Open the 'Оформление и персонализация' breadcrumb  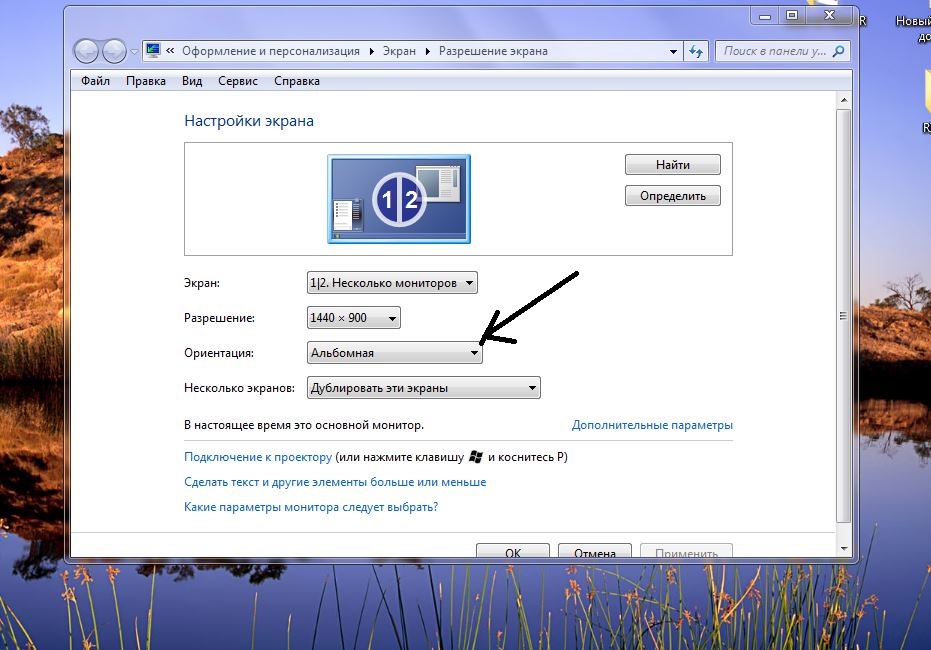pyautogui.click(x=271, y=51)
